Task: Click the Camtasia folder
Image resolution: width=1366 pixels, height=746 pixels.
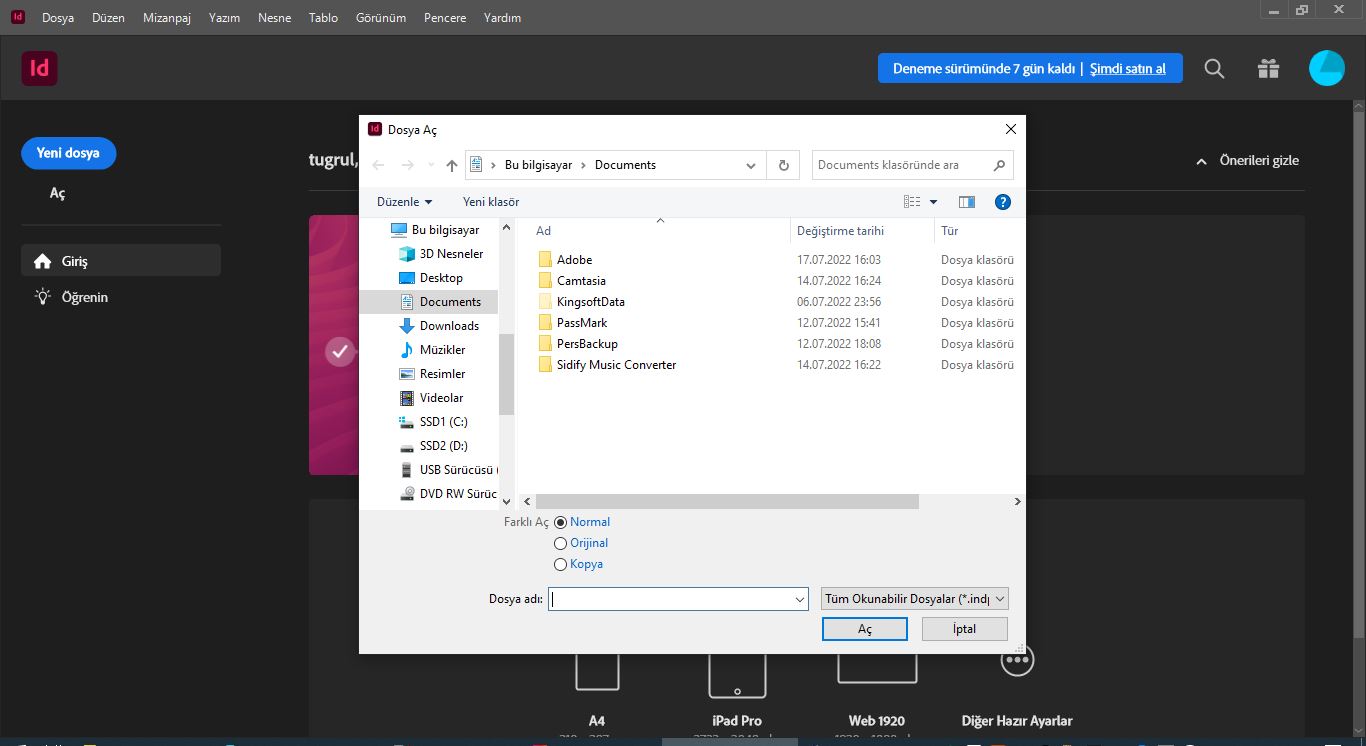Action: (x=581, y=281)
